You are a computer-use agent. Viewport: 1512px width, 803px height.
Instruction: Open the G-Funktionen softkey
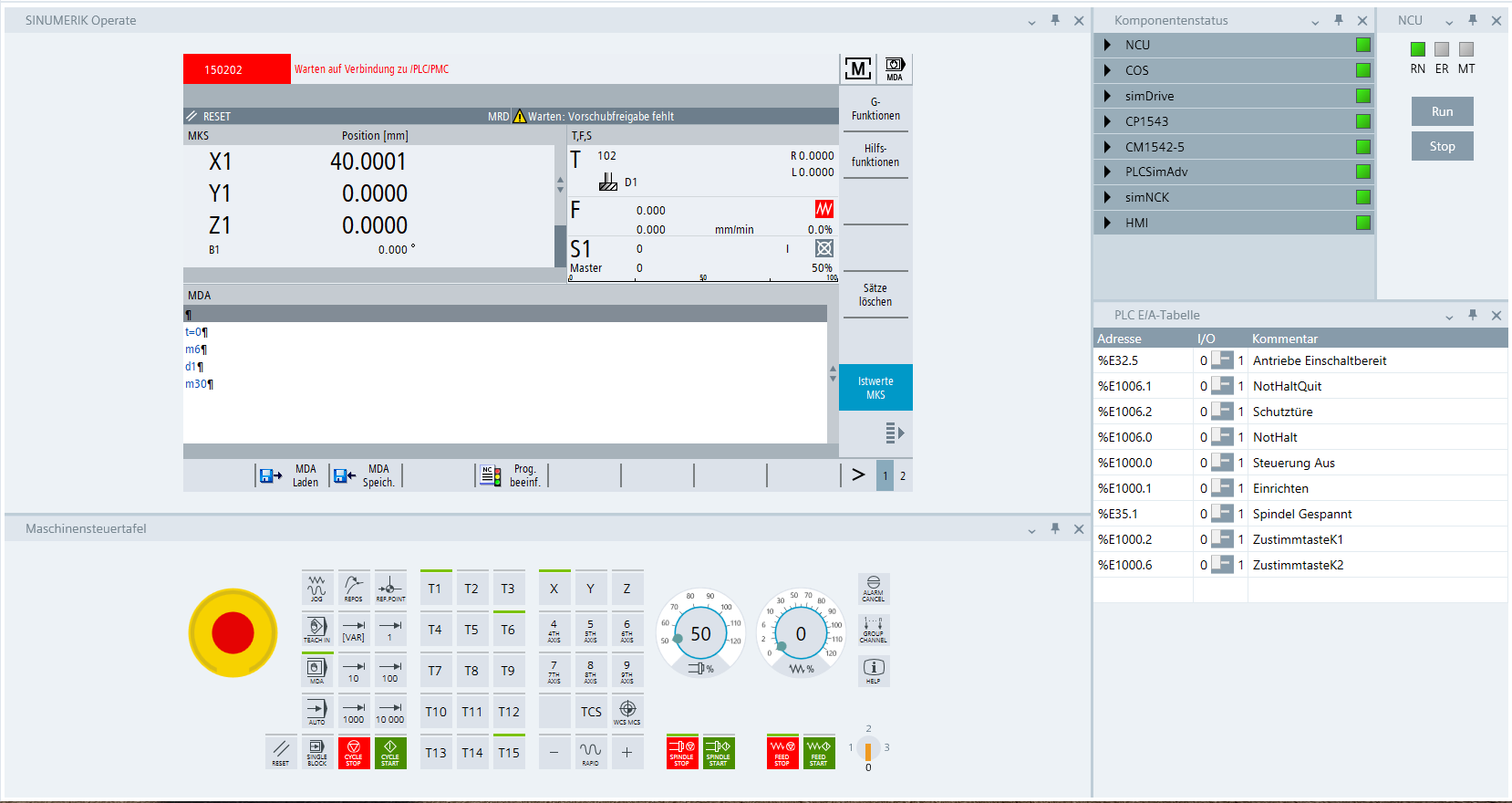[x=875, y=109]
